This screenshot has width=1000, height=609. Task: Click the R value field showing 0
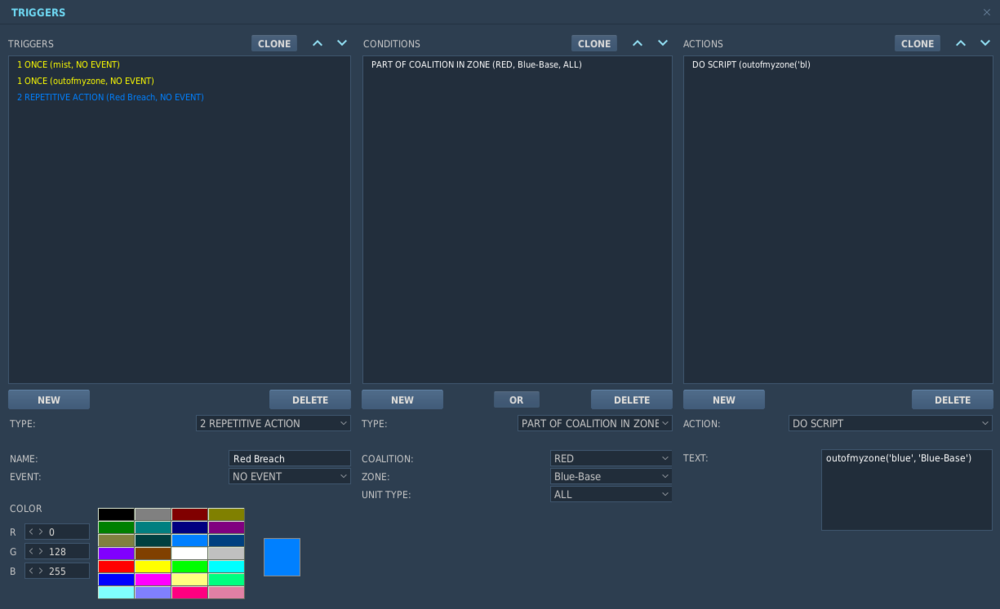click(57, 532)
